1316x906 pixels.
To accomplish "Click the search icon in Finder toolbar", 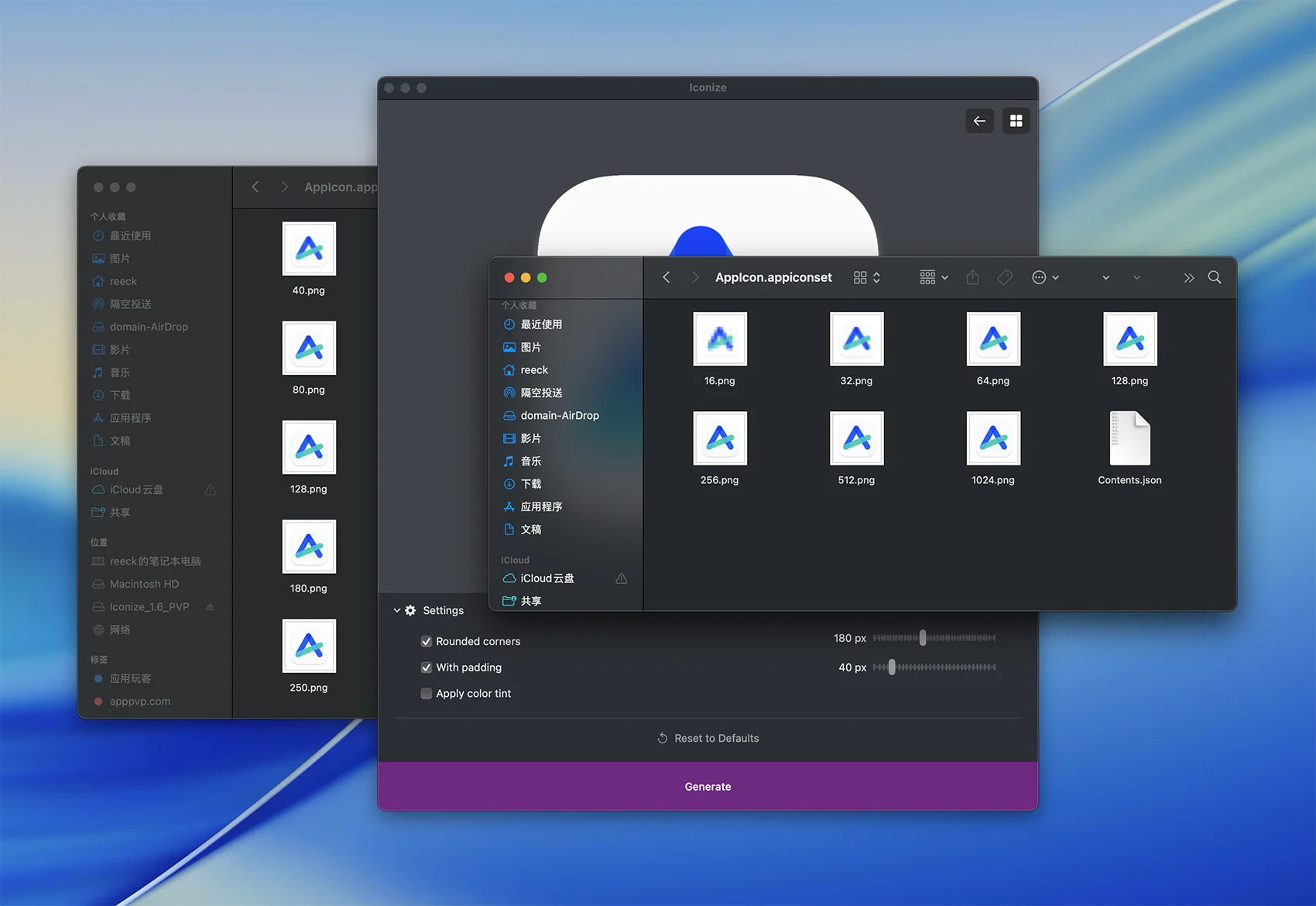I will [x=1214, y=277].
